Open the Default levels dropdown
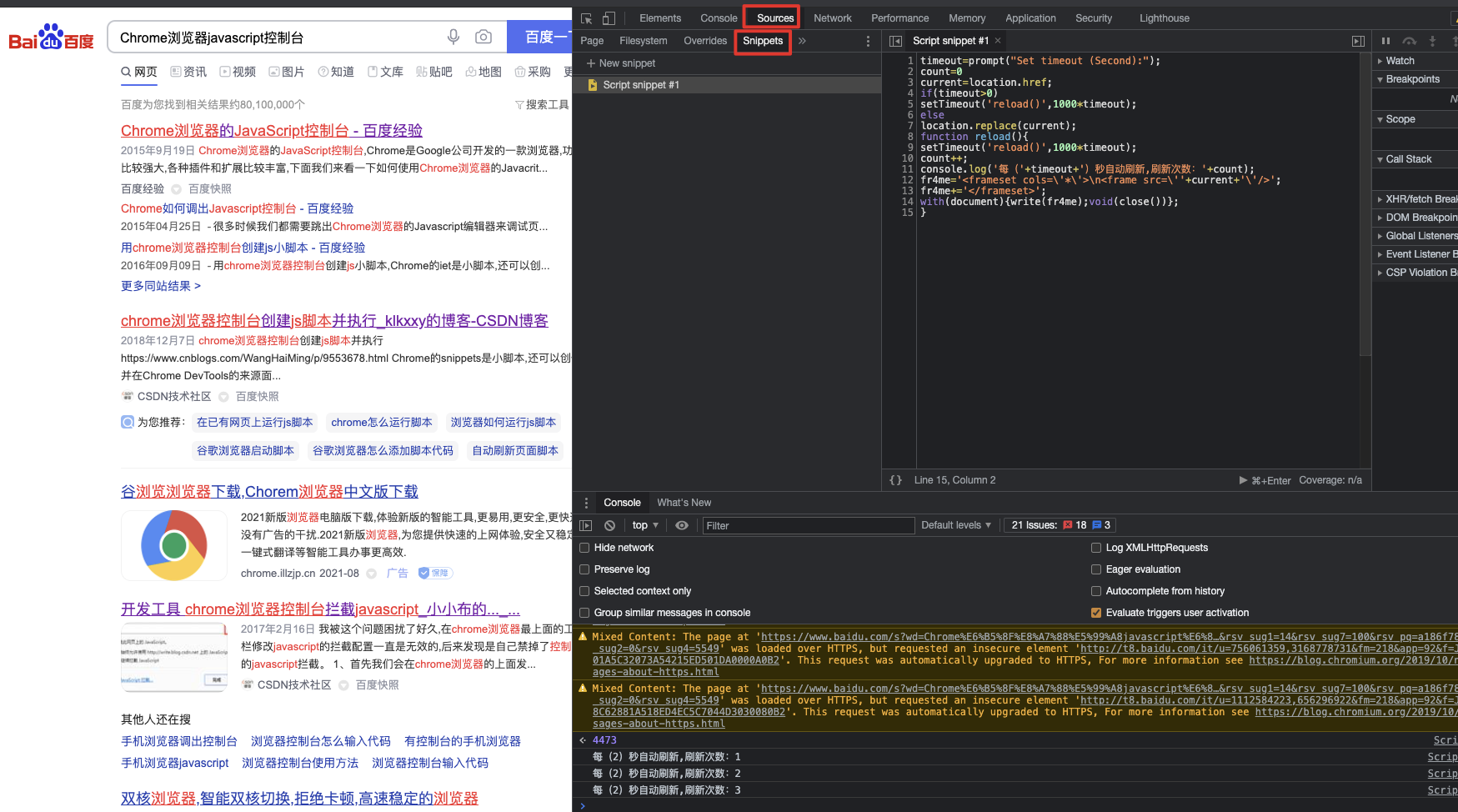Image resolution: width=1458 pixels, height=812 pixels. point(955,525)
